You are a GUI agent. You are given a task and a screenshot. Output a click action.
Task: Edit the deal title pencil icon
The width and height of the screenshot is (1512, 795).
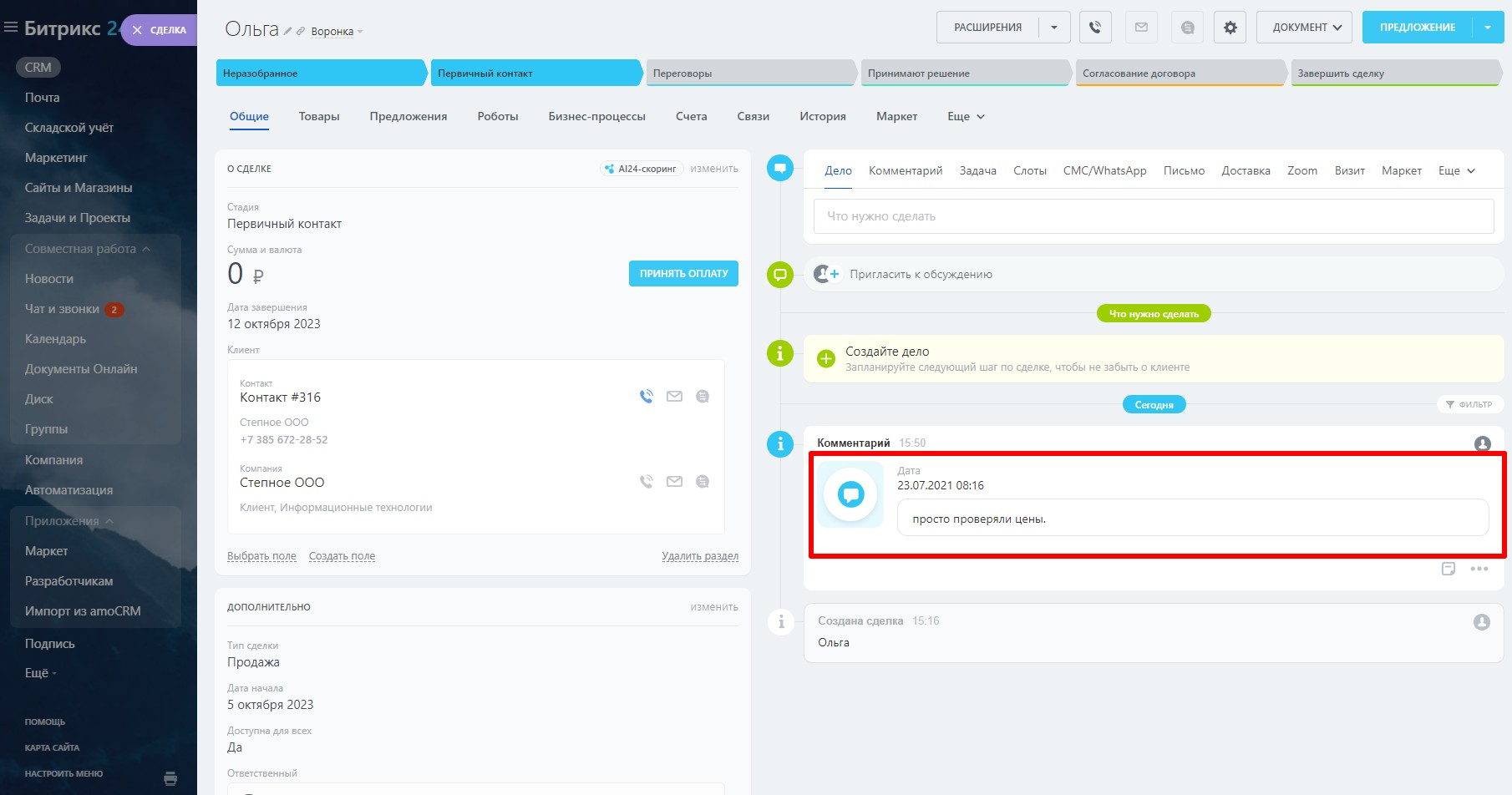[x=288, y=31]
